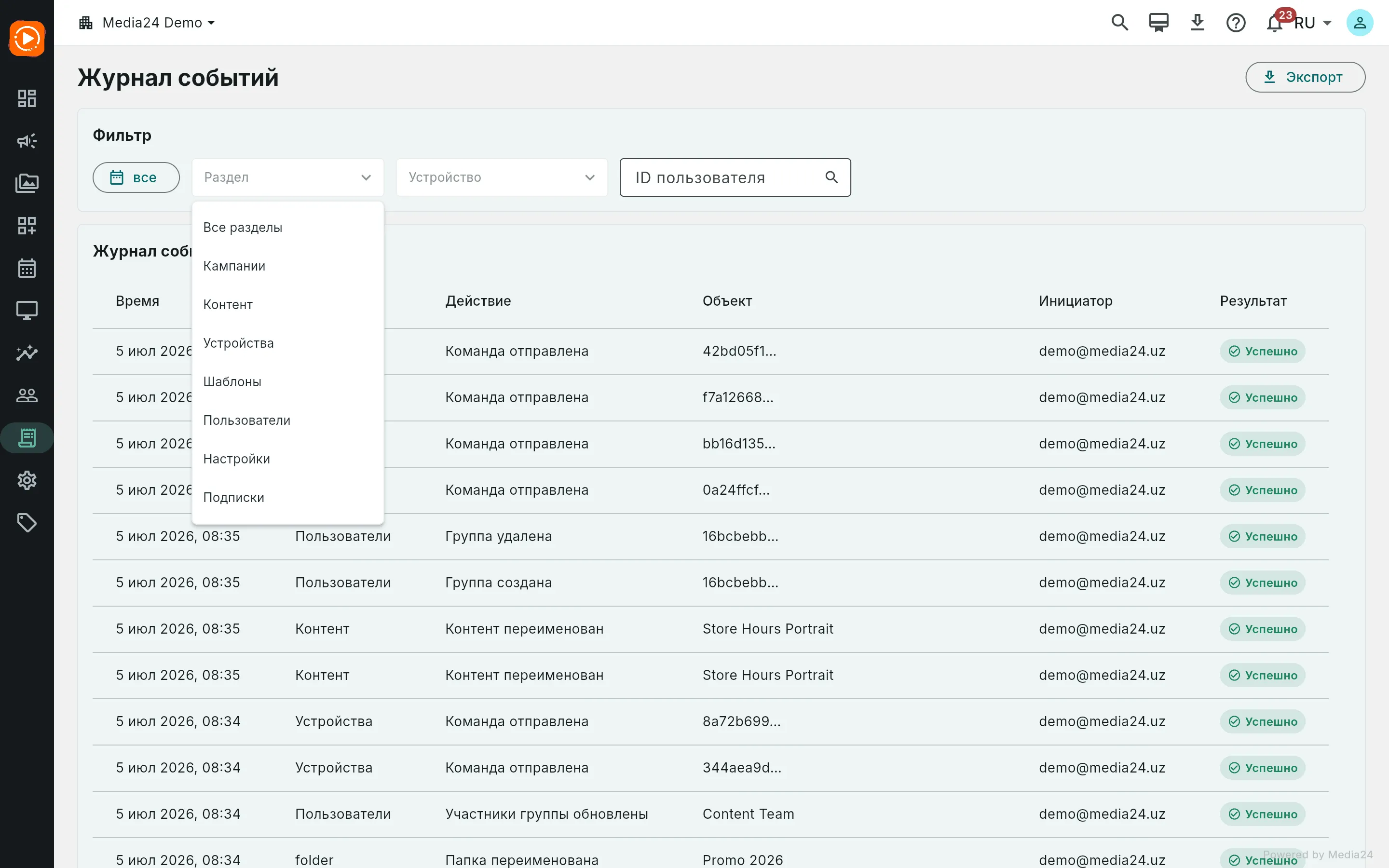
Task: Click the все date filter button
Action: pos(136,177)
